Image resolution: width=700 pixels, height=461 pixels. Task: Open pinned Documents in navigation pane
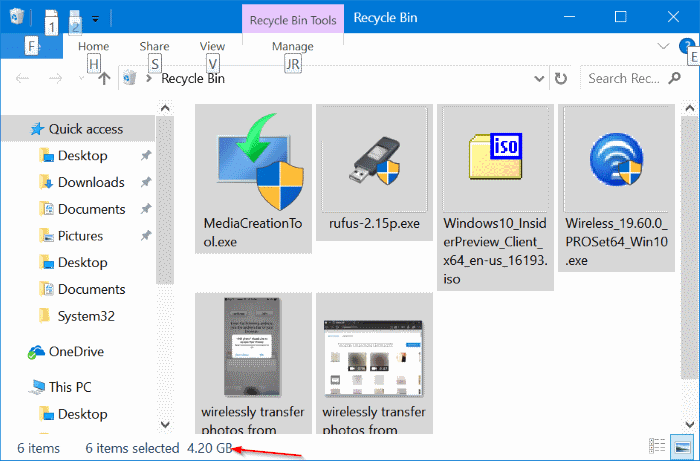[92, 209]
